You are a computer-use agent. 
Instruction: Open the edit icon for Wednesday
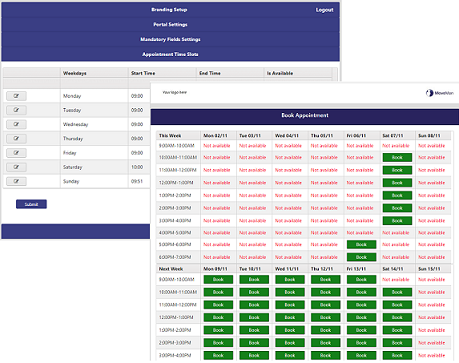point(16,124)
